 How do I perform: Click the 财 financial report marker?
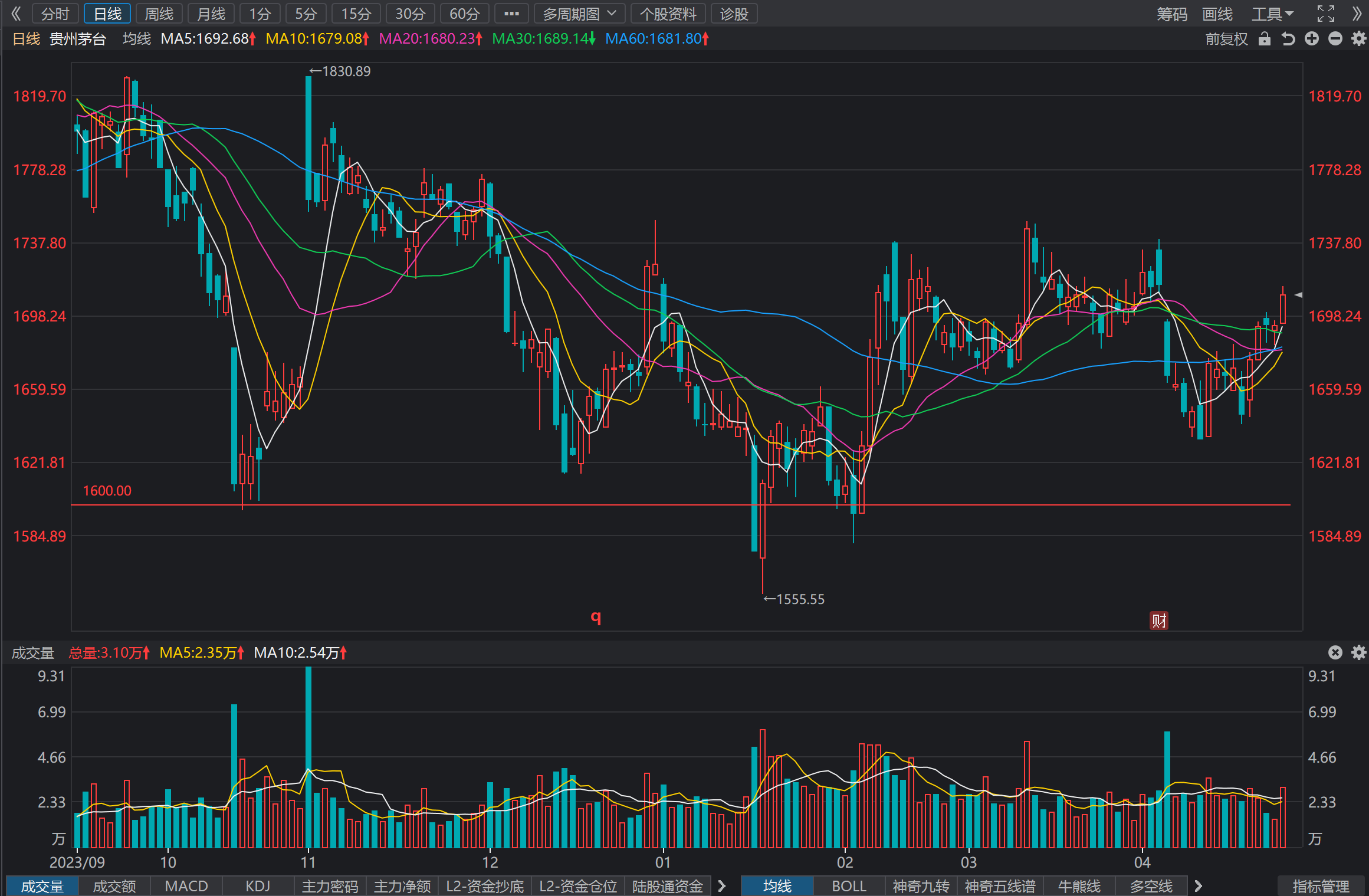(1159, 620)
